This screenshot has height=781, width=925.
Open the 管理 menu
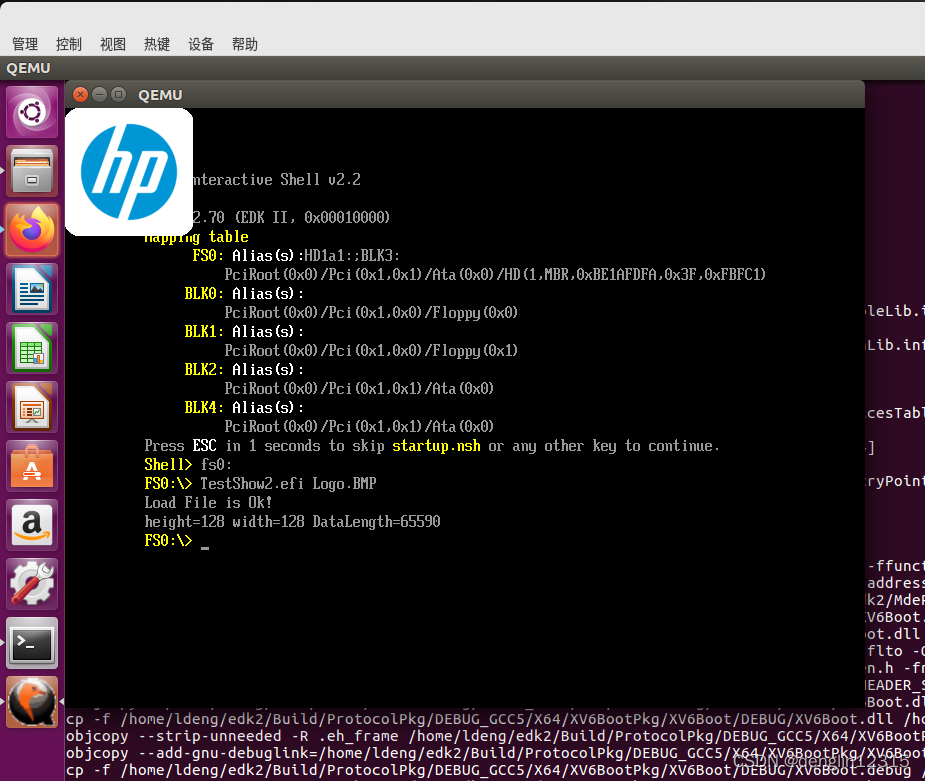click(x=25, y=44)
